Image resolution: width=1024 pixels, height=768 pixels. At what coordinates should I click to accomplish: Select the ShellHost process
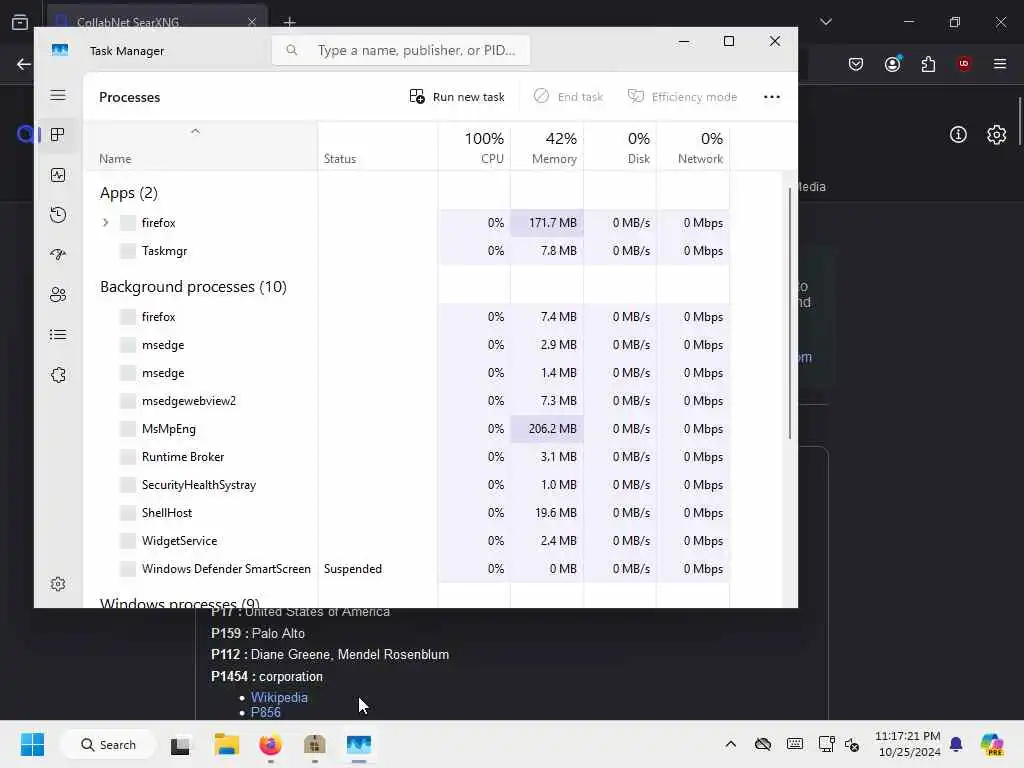click(408, 513)
